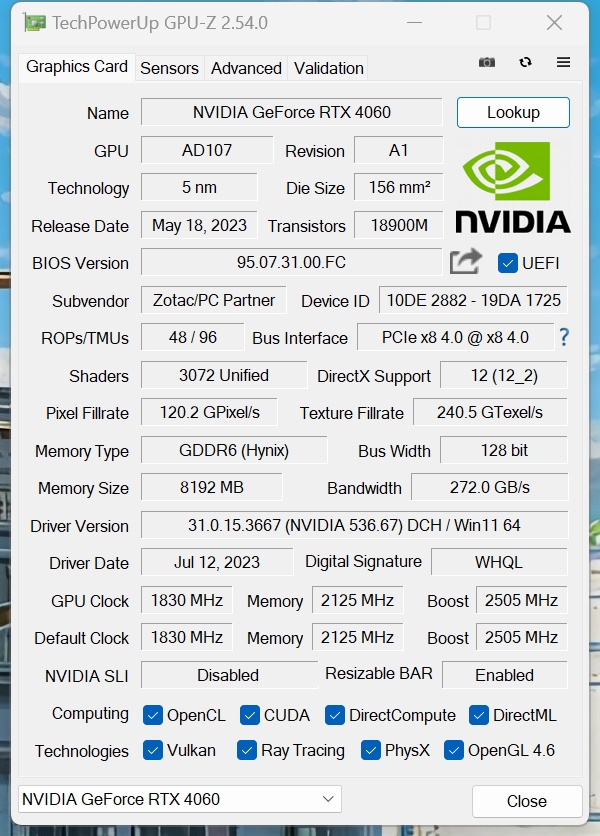Click the Bus Interface question mark icon
Viewport: 600px width, 836px height.
tap(564, 337)
